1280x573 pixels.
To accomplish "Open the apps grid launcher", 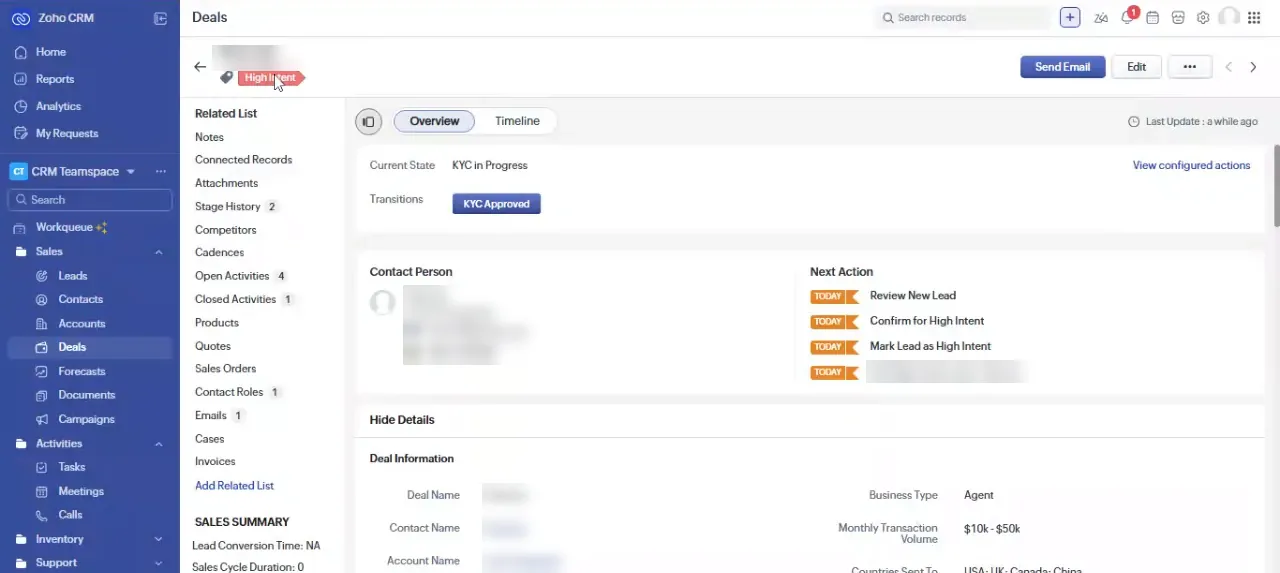I will click(x=1254, y=18).
